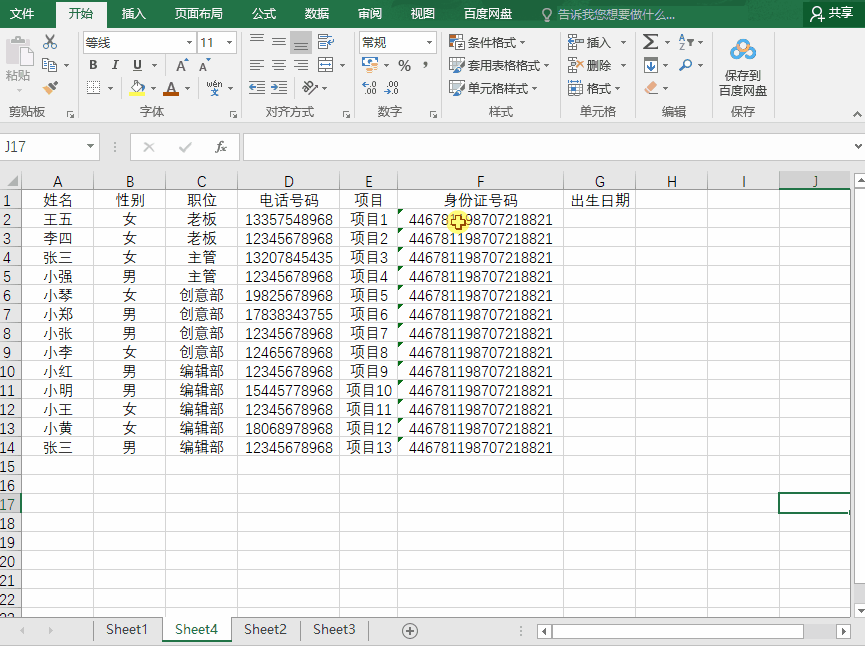Switch to Sheet2 tab
Image resolution: width=865 pixels, height=646 pixels.
(265, 629)
